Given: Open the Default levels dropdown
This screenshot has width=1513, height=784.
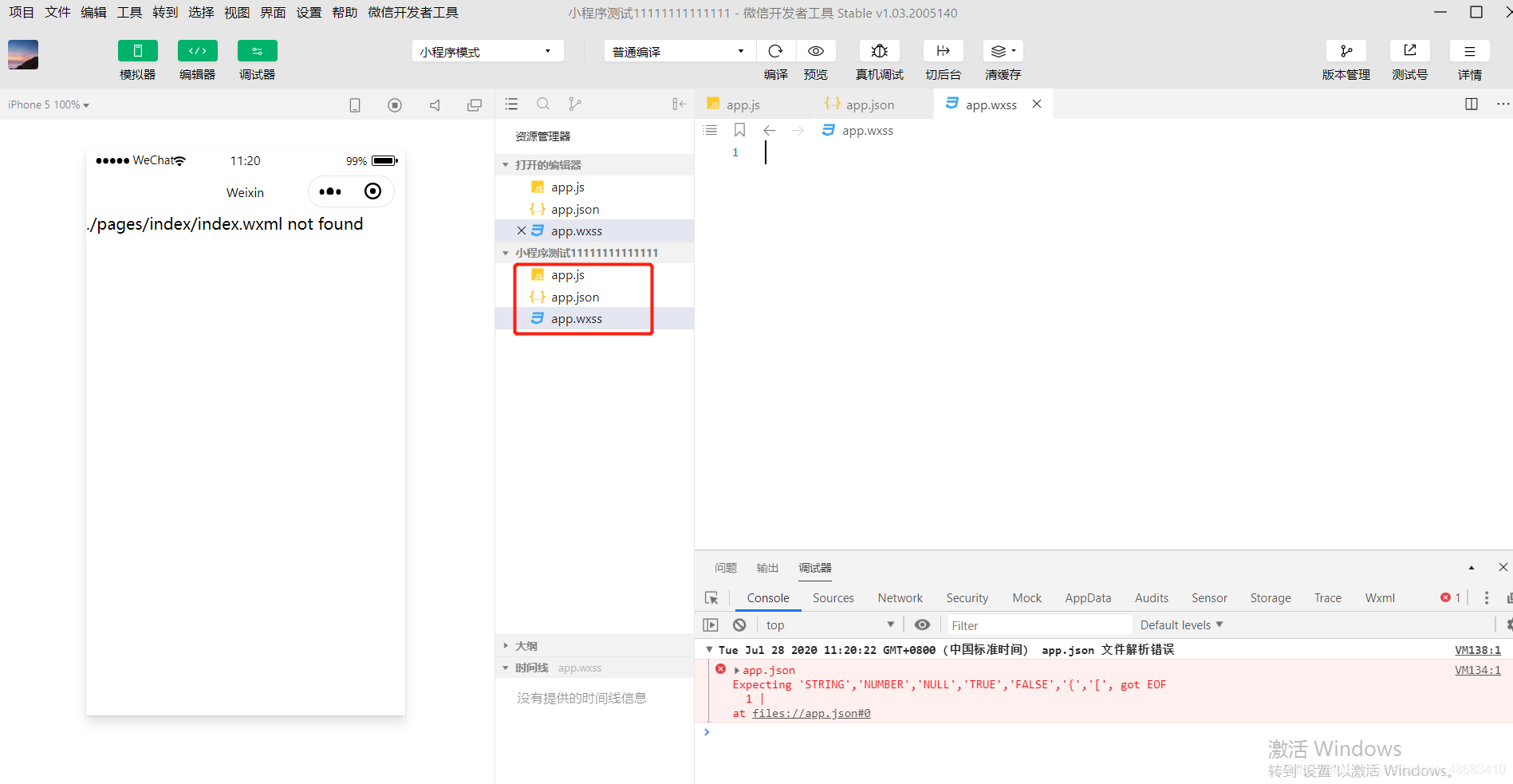Looking at the screenshot, I should point(1181,625).
